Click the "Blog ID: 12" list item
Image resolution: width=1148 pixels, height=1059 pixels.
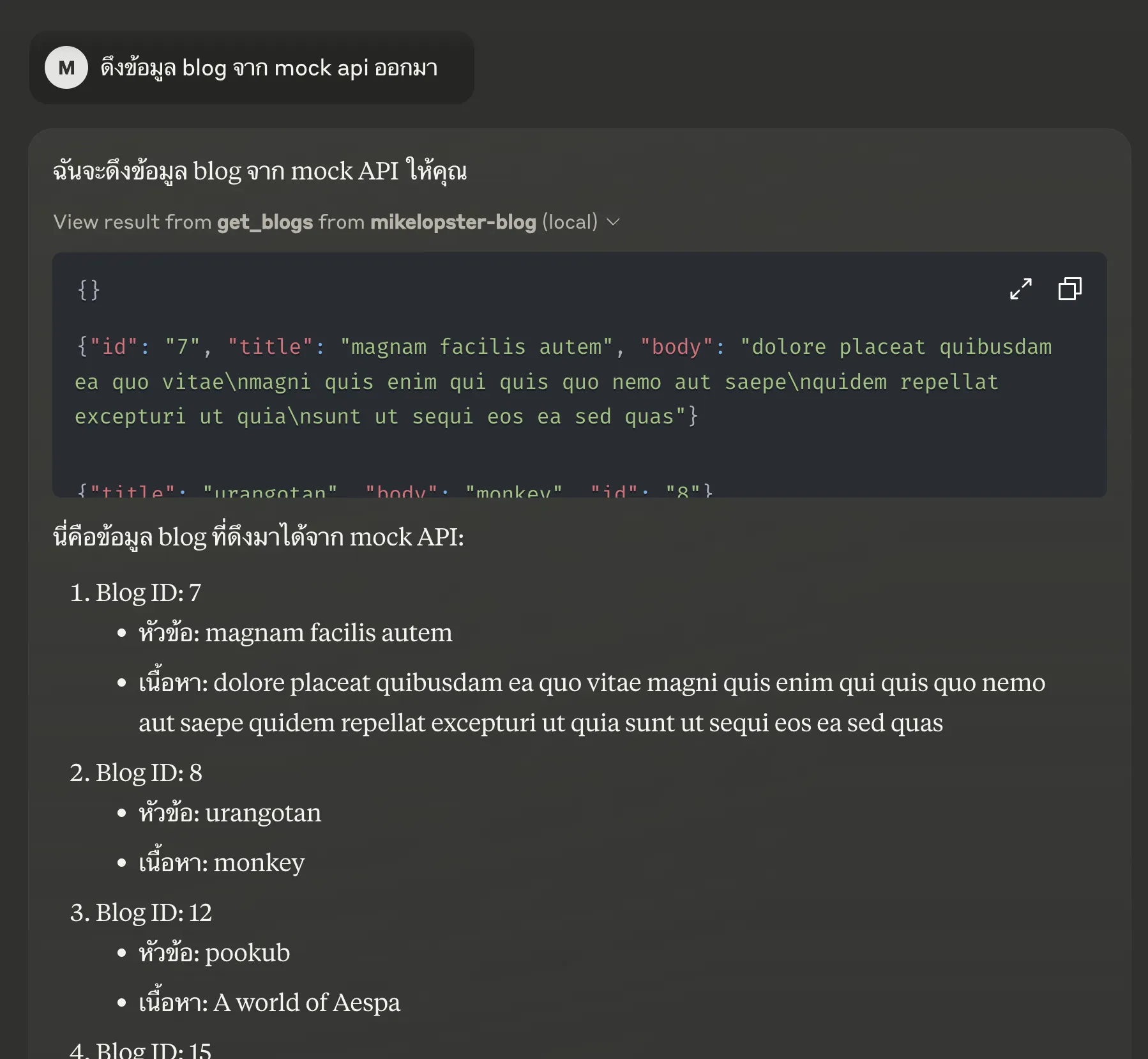tap(153, 913)
